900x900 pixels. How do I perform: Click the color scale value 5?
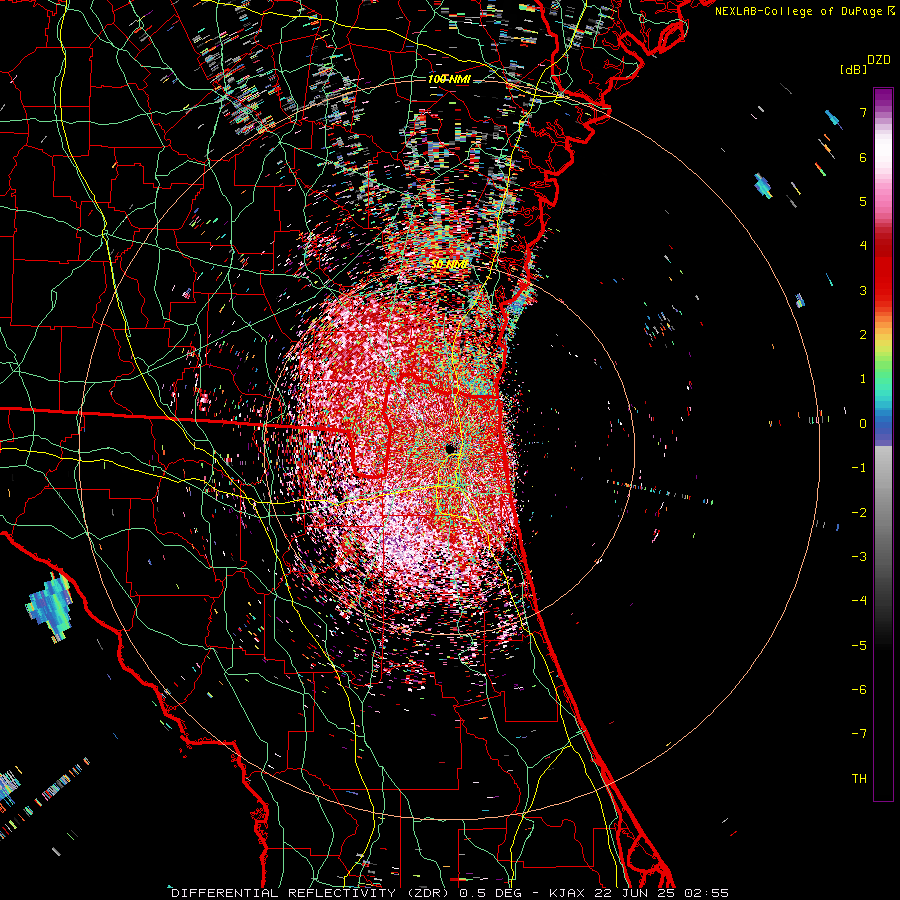[x=863, y=201]
